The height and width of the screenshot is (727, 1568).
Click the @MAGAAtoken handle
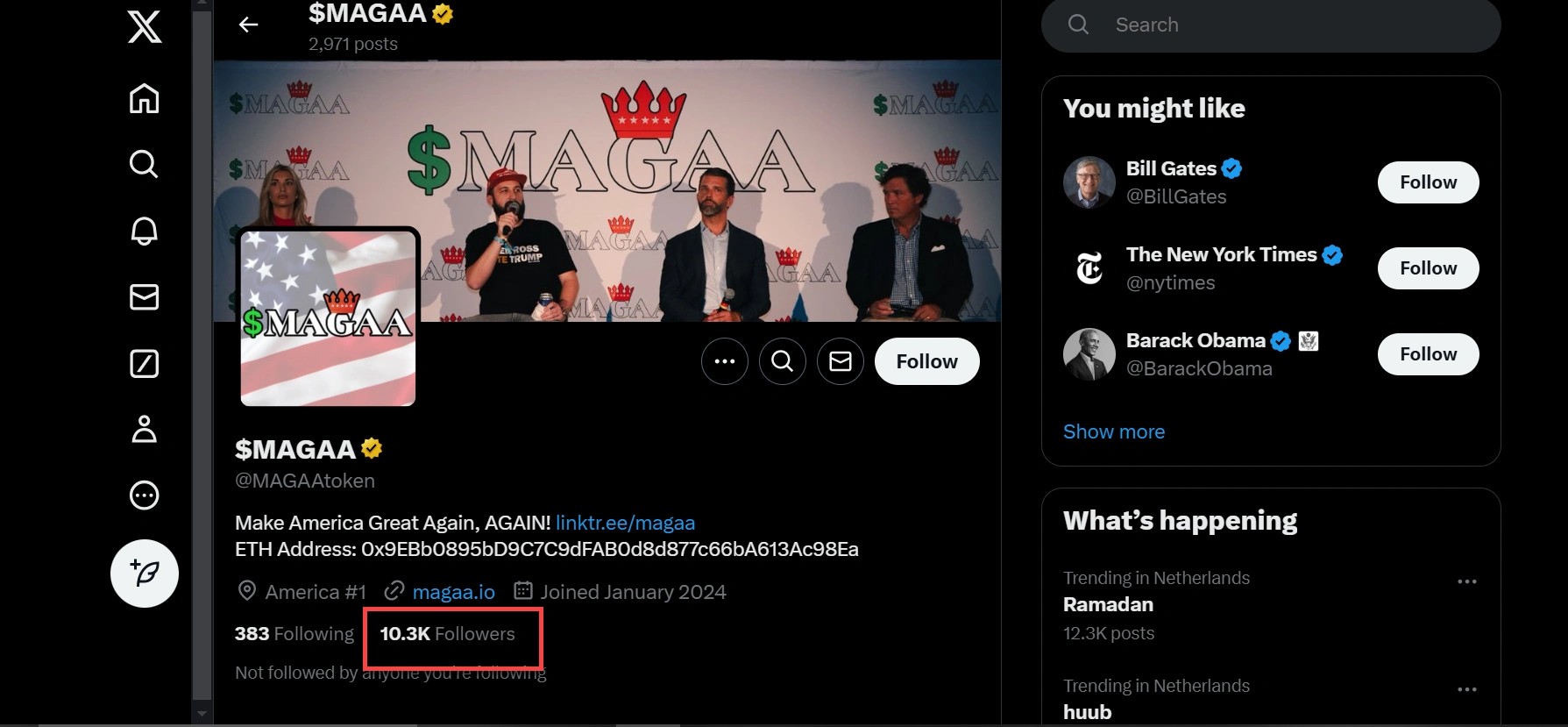pyautogui.click(x=305, y=481)
